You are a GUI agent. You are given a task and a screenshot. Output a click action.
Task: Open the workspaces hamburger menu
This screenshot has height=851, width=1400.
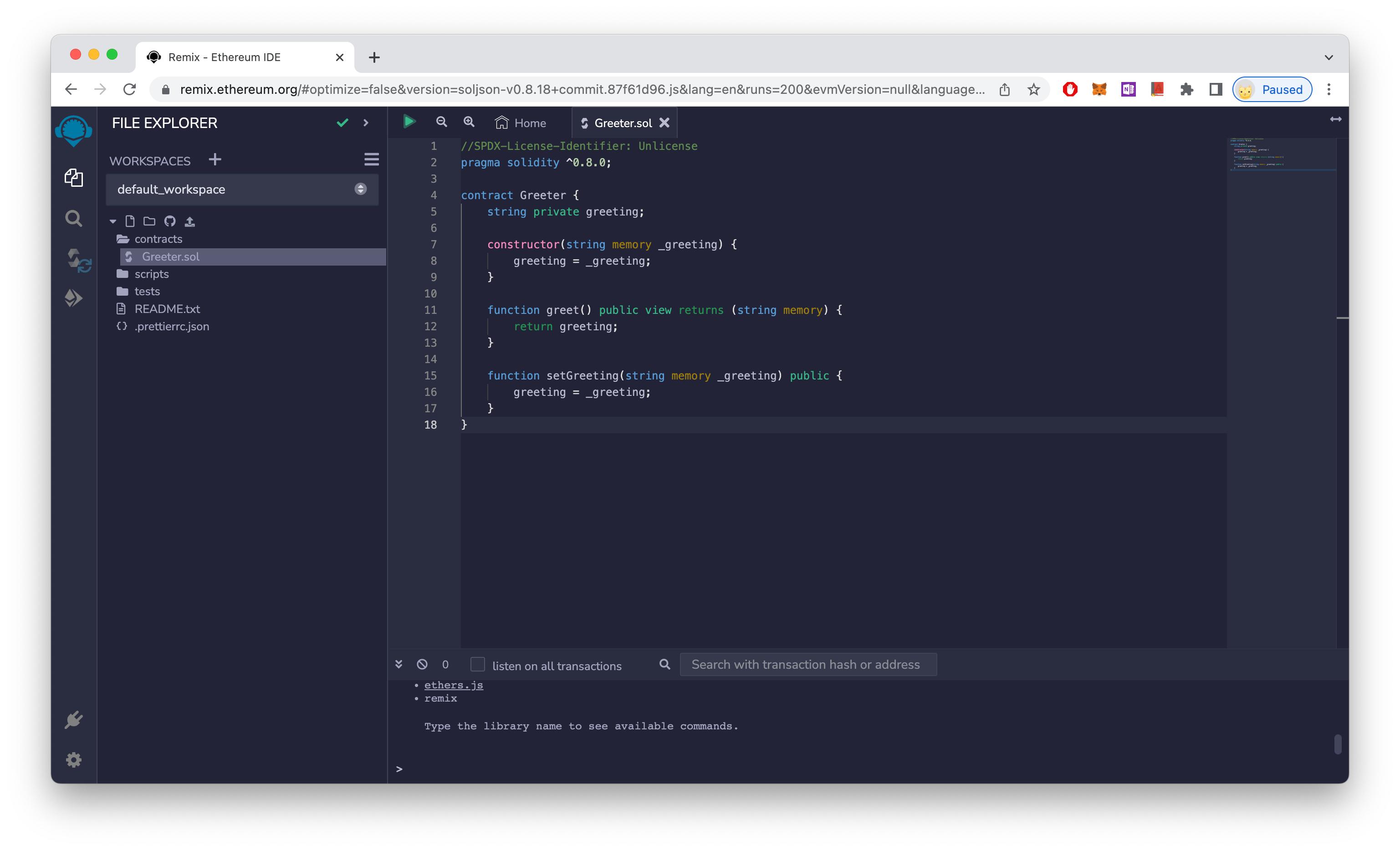tap(372, 160)
